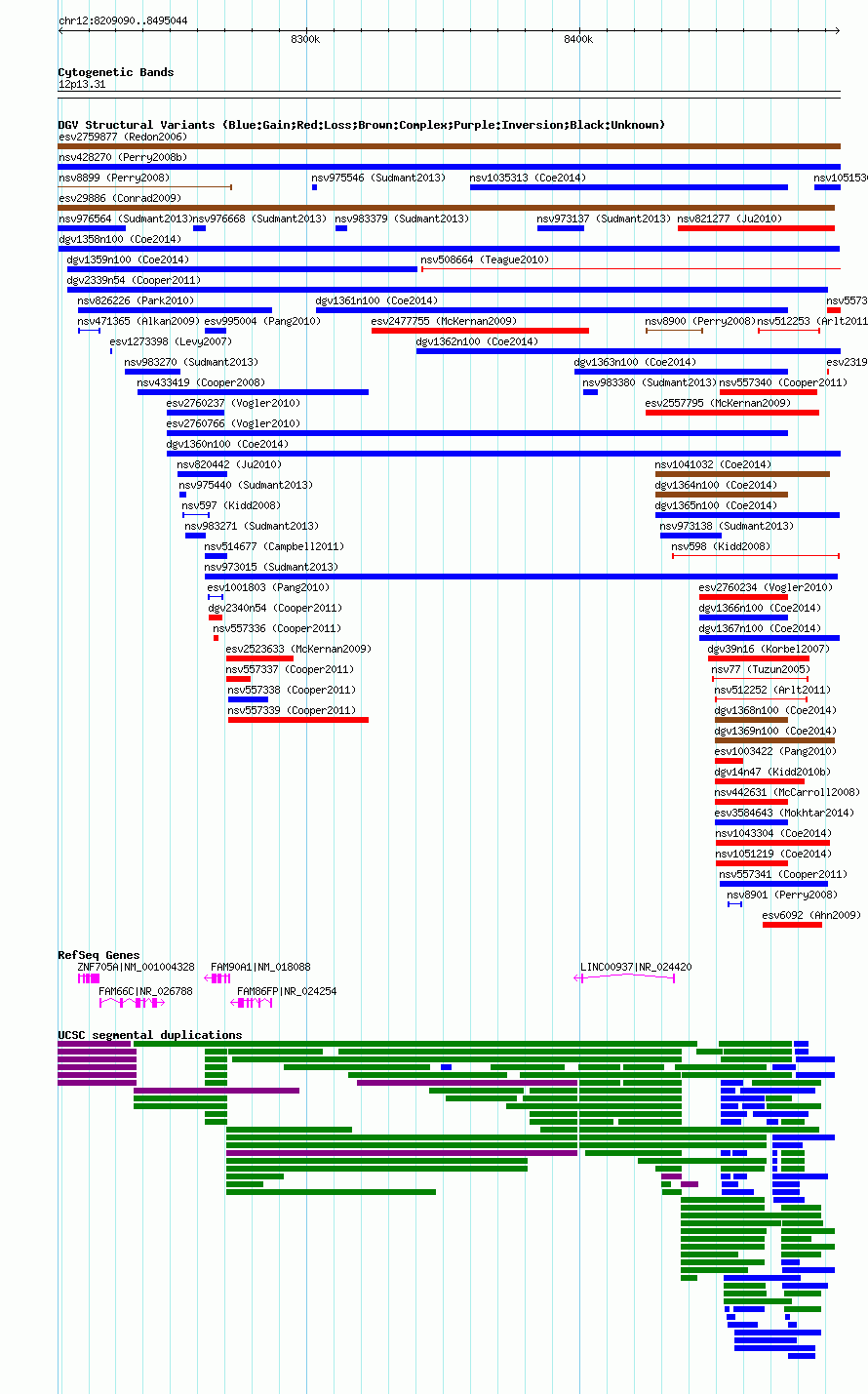This screenshot has height=1394, width=868.
Task: Select nsv557340 (Cooper2011) variant
Action: pyautogui.click(x=783, y=382)
